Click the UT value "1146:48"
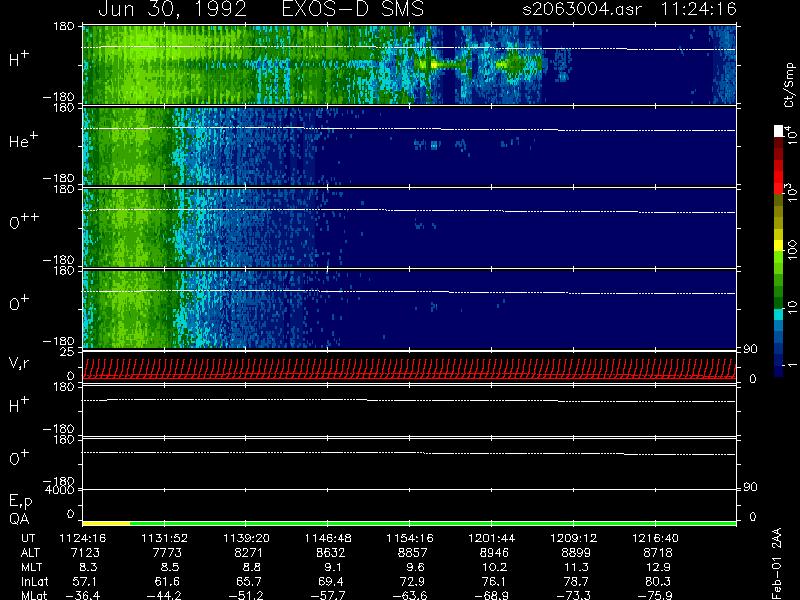Viewport: 800px width, 600px height. [x=328, y=538]
